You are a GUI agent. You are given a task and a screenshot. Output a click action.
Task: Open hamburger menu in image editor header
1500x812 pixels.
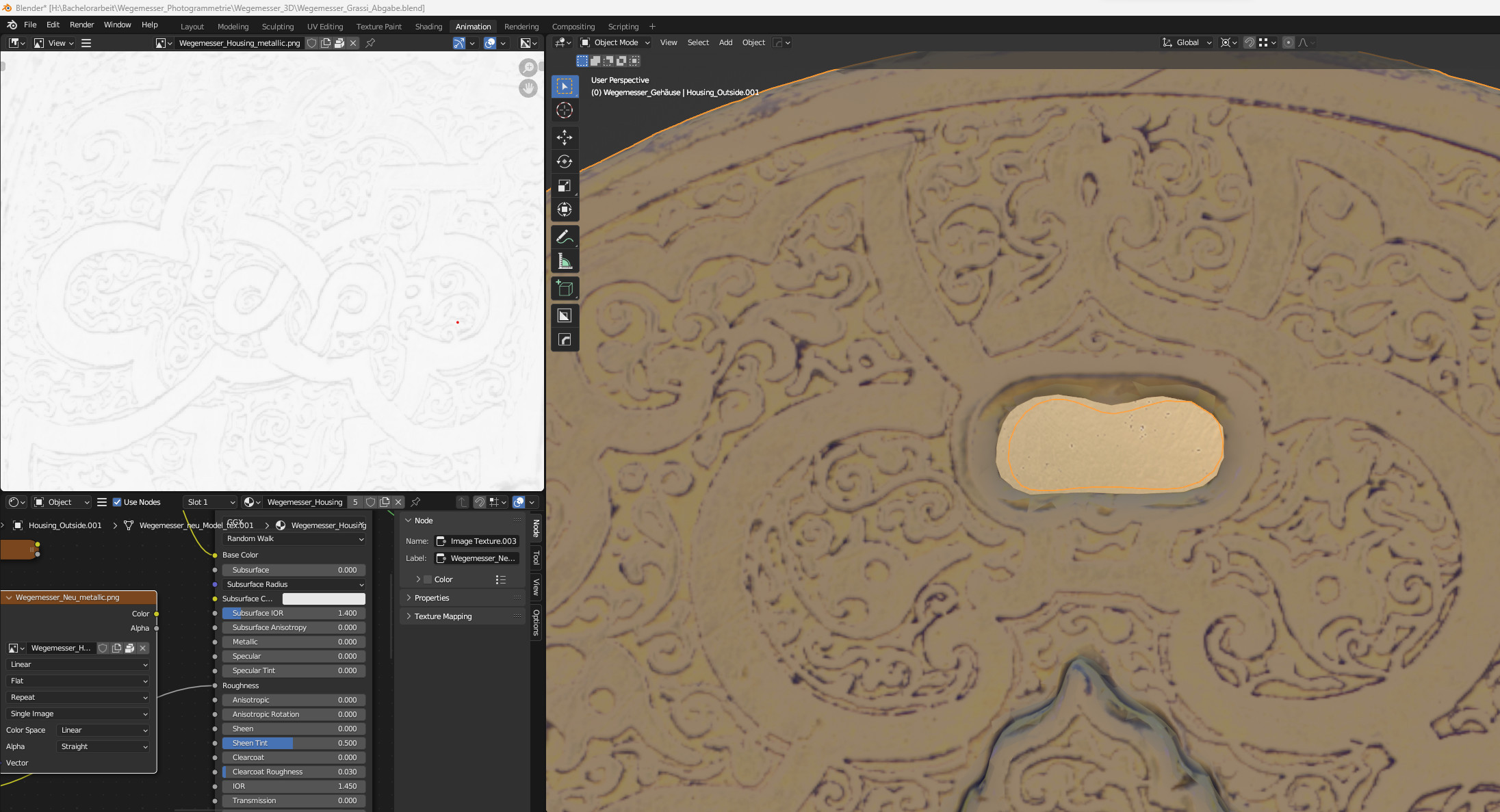(86, 43)
